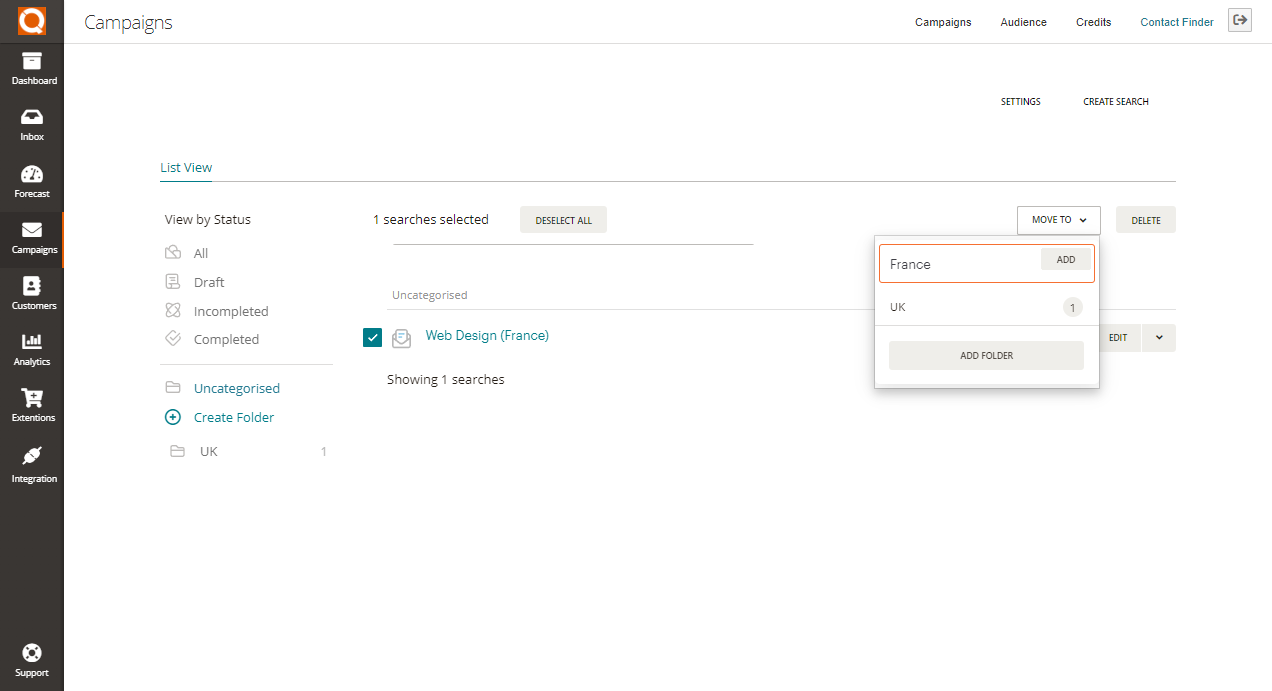The height and width of the screenshot is (691, 1272).
Task: Uncheck the Web Design (France) search
Action: pyautogui.click(x=372, y=338)
